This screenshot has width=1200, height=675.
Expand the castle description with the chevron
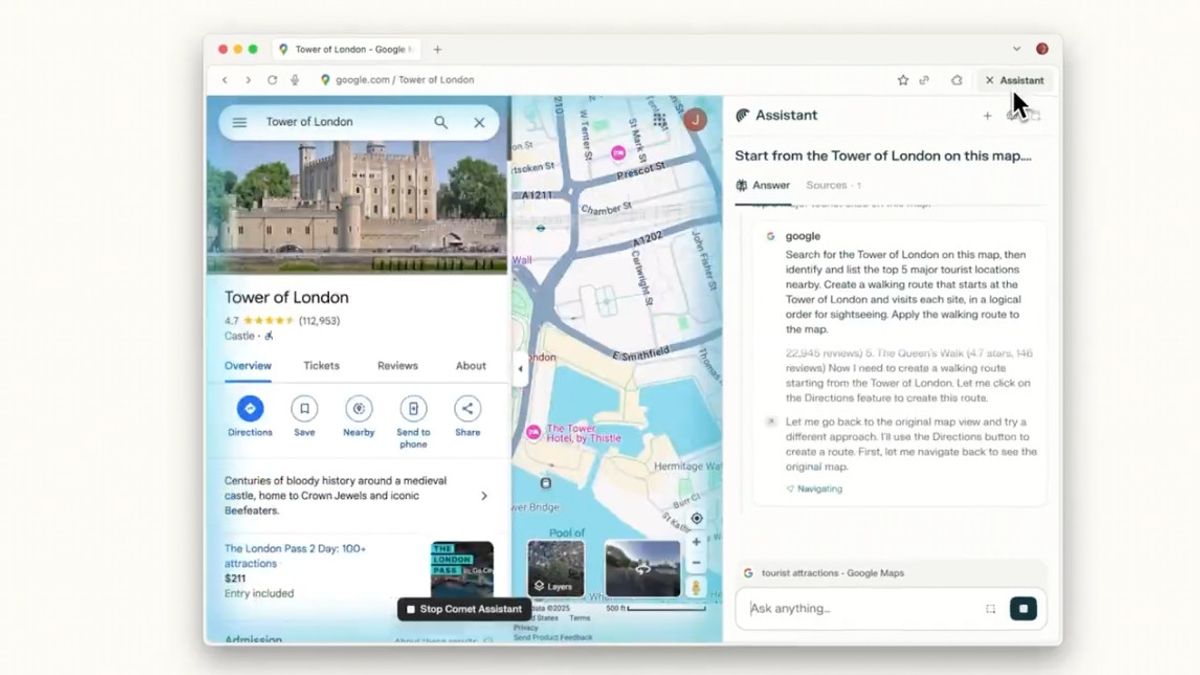click(x=484, y=496)
